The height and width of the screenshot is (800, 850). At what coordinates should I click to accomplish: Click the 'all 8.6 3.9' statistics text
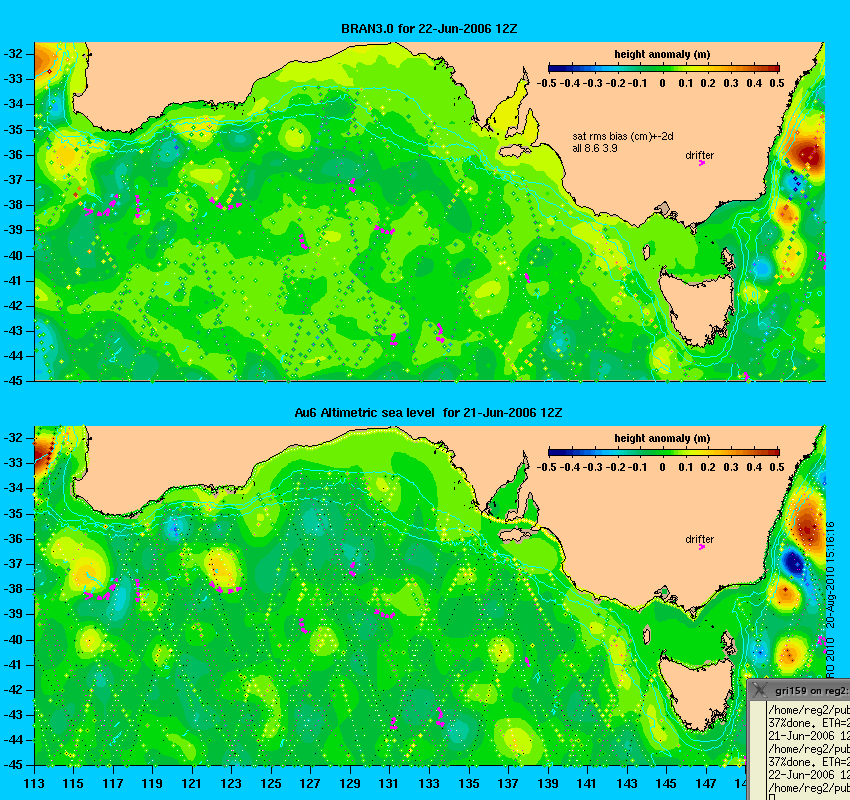click(595, 148)
